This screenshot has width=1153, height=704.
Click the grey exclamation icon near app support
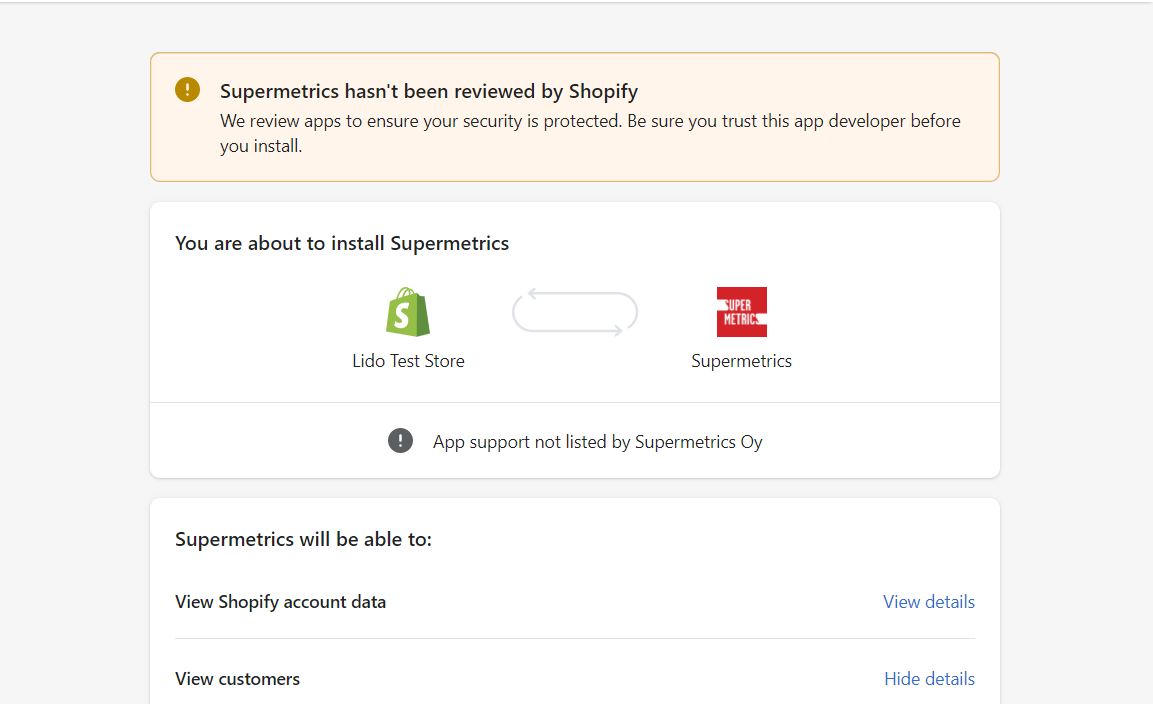click(x=400, y=441)
